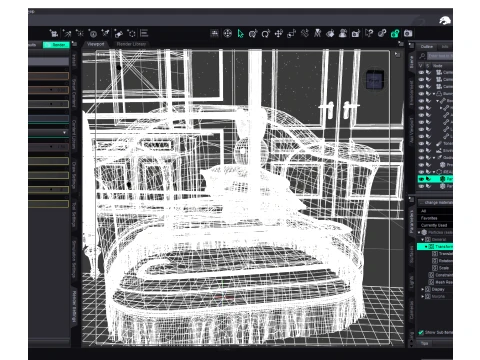Collapse the REAL node tree arrow

(x=434, y=172)
